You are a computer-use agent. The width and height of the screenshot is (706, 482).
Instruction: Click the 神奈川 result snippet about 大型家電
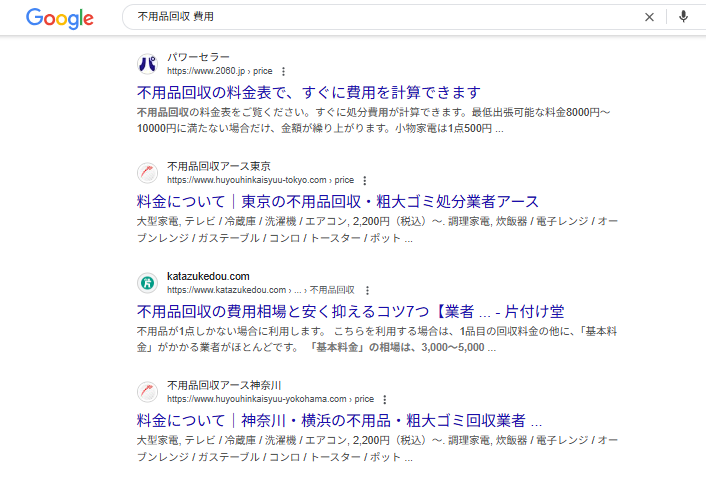coord(377,449)
